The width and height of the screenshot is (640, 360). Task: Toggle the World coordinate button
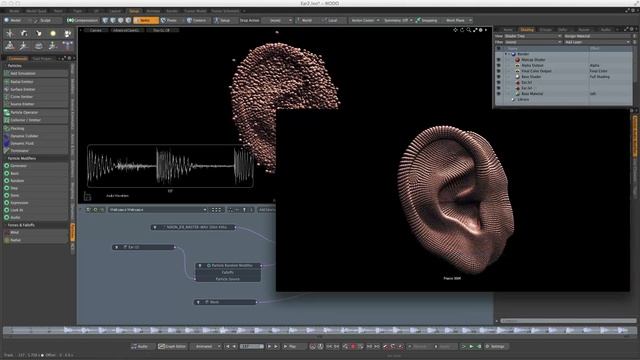307,20
